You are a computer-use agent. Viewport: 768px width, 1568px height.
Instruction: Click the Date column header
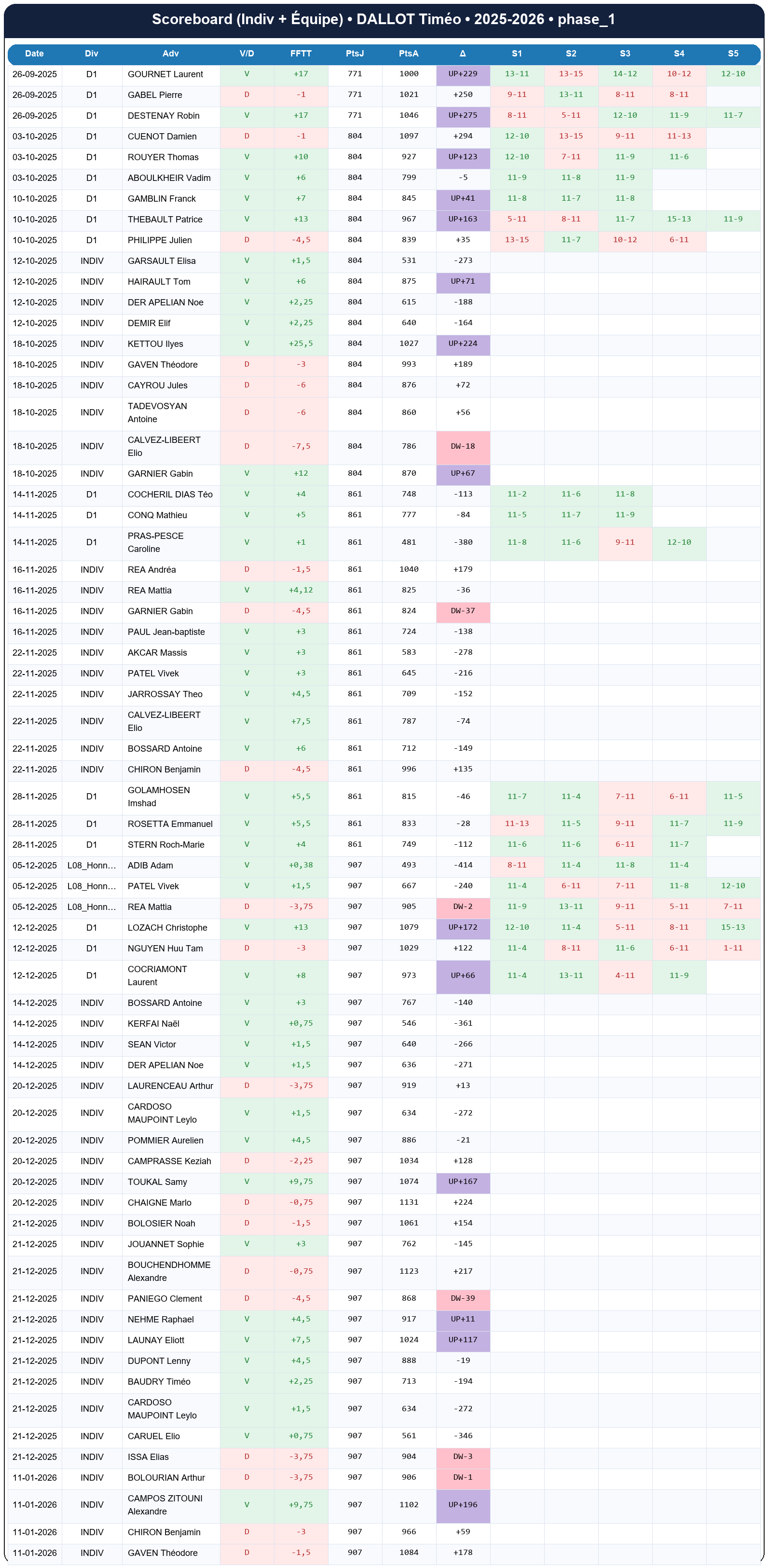click(34, 54)
